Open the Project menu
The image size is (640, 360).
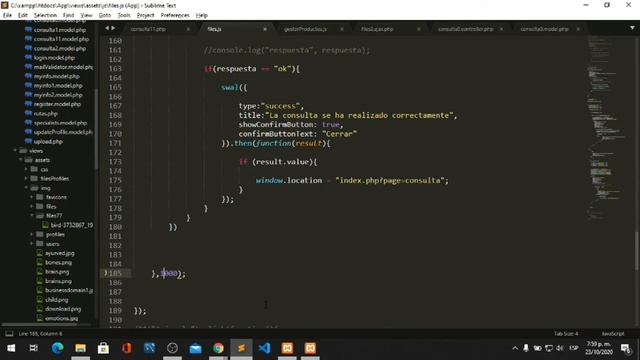tap(145, 15)
